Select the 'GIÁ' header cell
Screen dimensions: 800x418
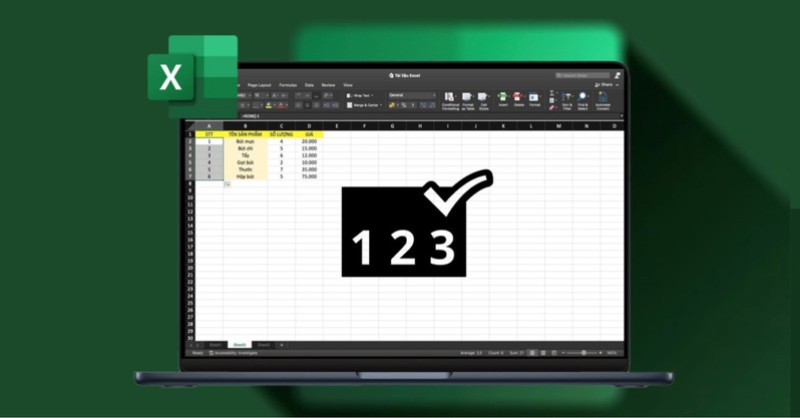tap(309, 134)
